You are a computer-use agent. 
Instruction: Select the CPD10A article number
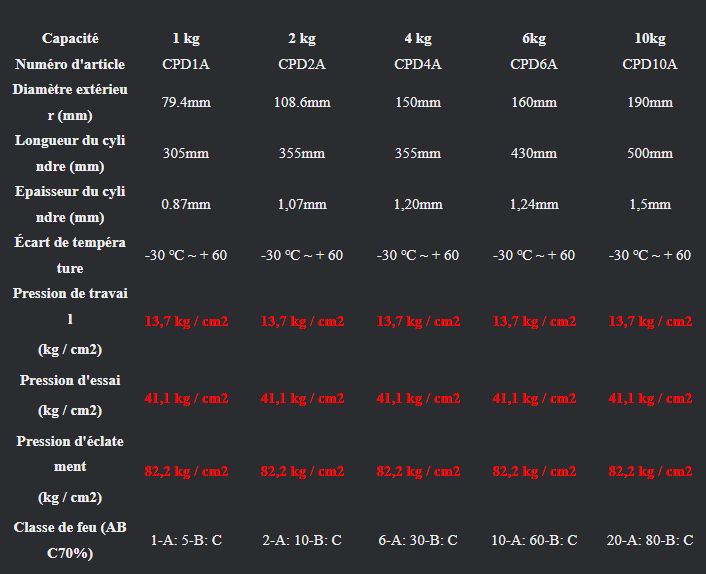point(650,64)
